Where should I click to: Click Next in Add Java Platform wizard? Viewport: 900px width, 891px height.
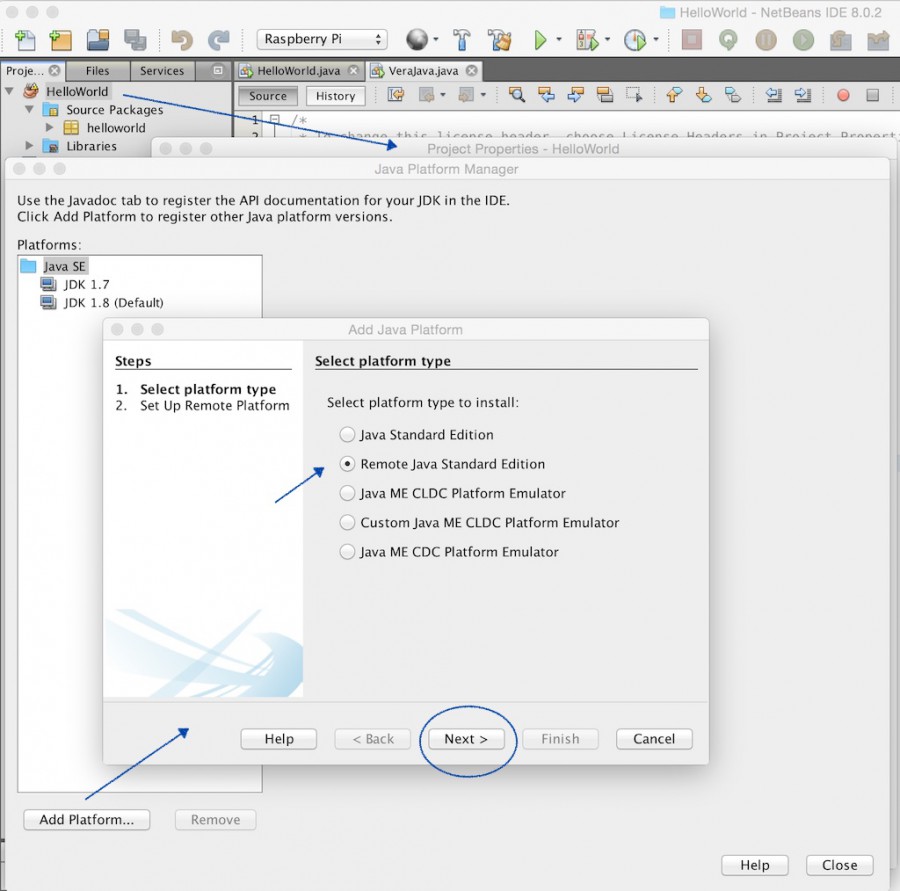coord(466,739)
